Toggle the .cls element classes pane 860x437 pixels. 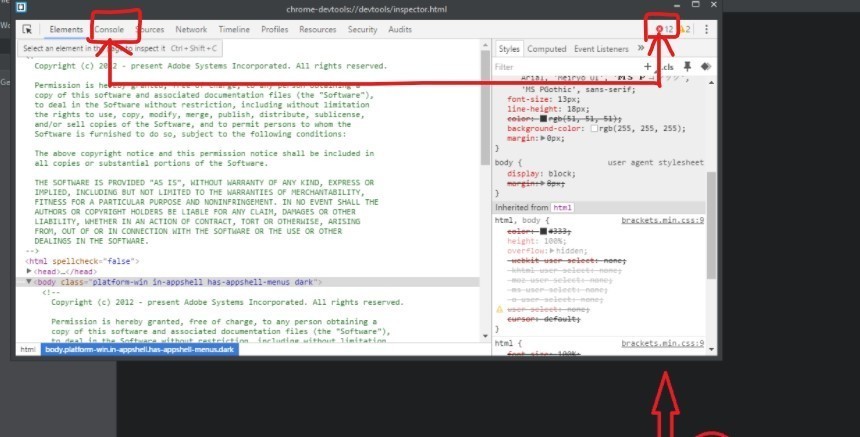[667, 67]
